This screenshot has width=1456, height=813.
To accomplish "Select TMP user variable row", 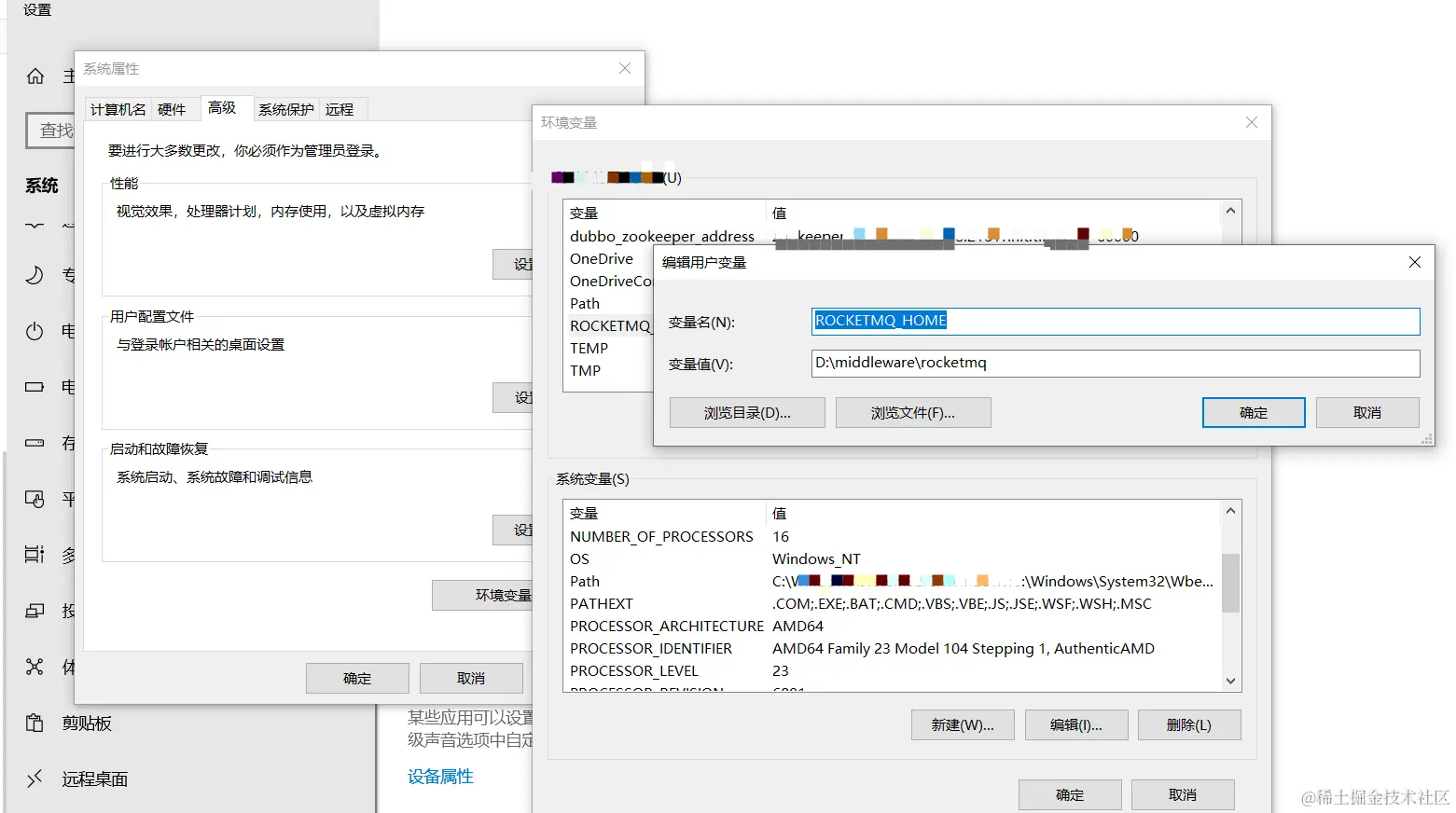I will [609, 370].
